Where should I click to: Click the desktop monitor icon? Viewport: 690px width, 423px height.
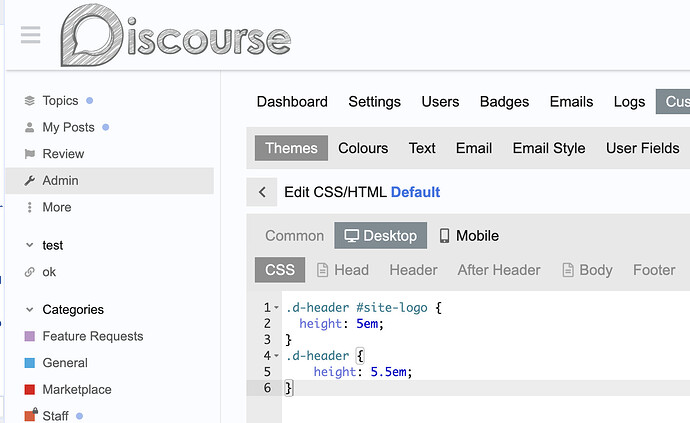tap(351, 236)
